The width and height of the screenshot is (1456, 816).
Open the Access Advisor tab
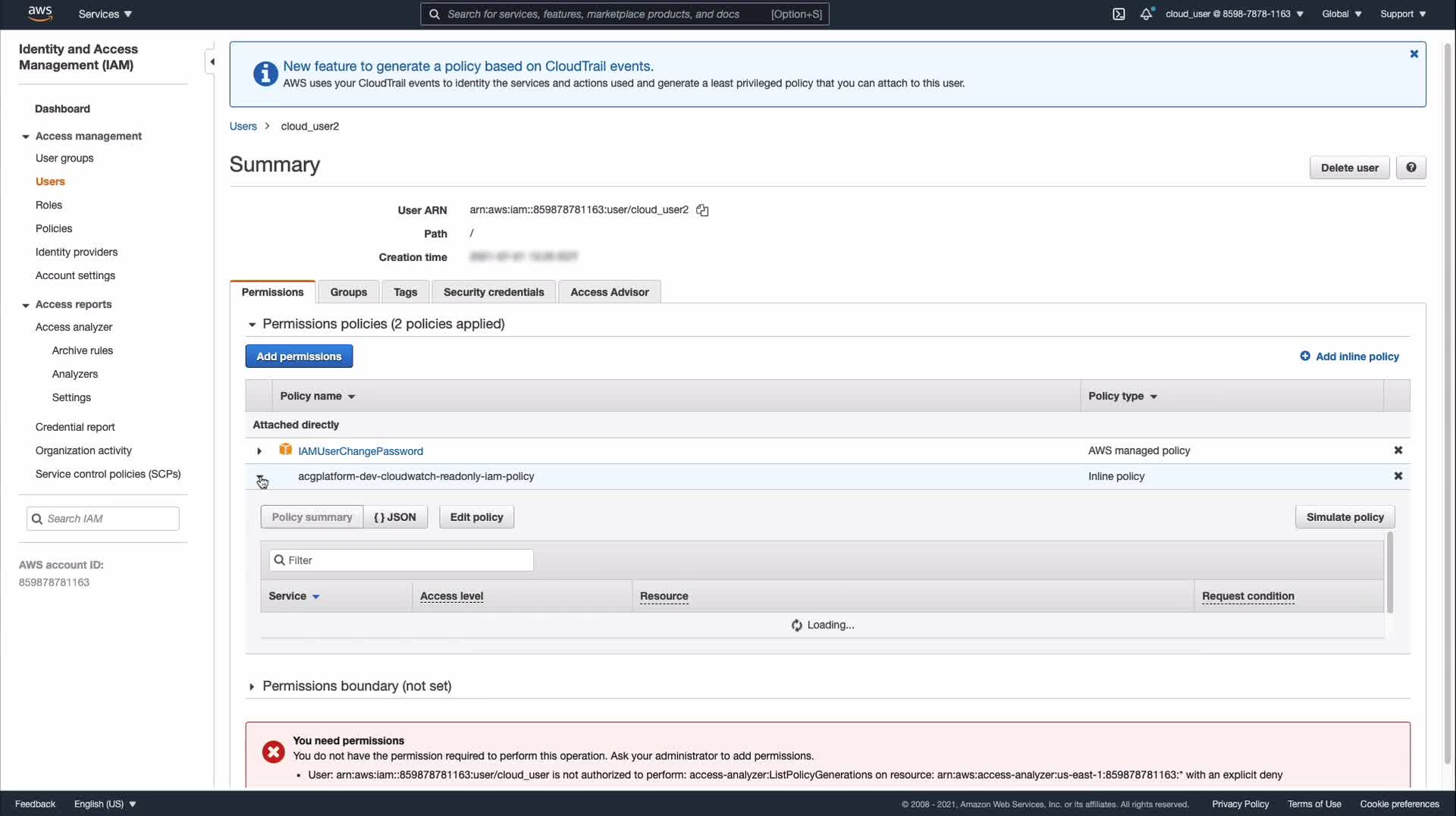(x=609, y=292)
